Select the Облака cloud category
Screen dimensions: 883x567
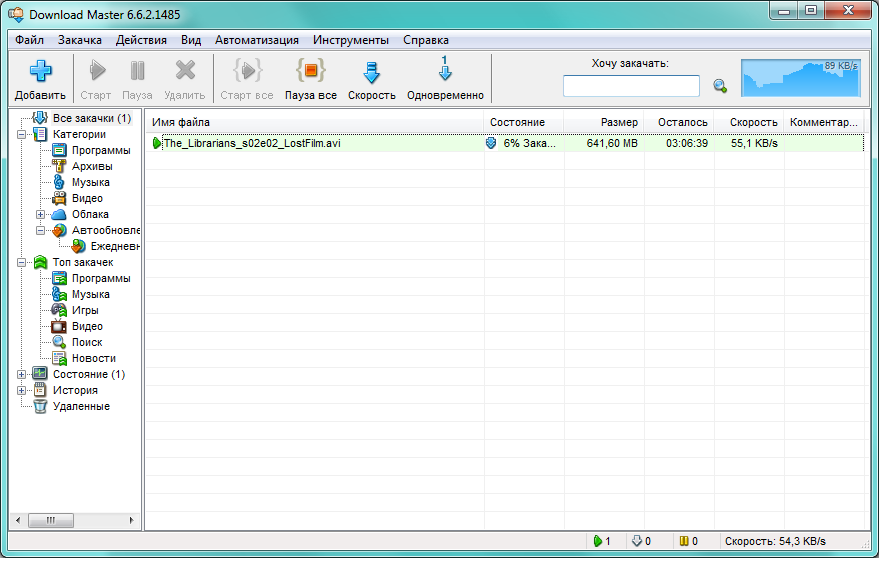pos(90,214)
